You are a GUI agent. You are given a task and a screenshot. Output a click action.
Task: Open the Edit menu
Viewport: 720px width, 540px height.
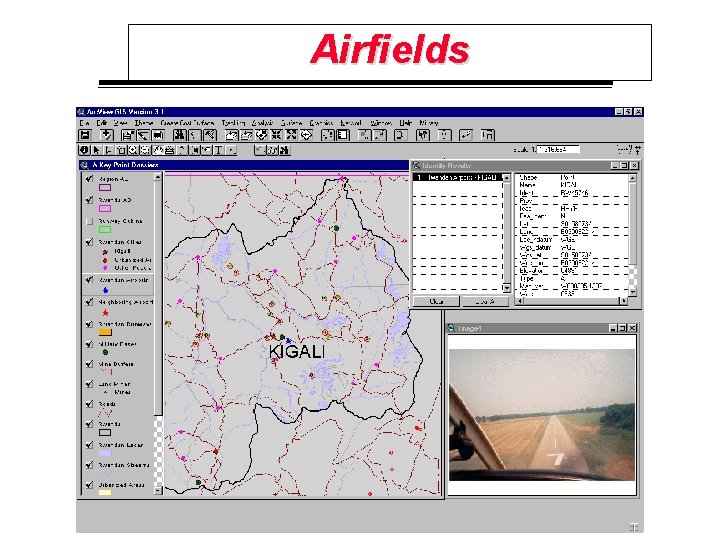101,123
